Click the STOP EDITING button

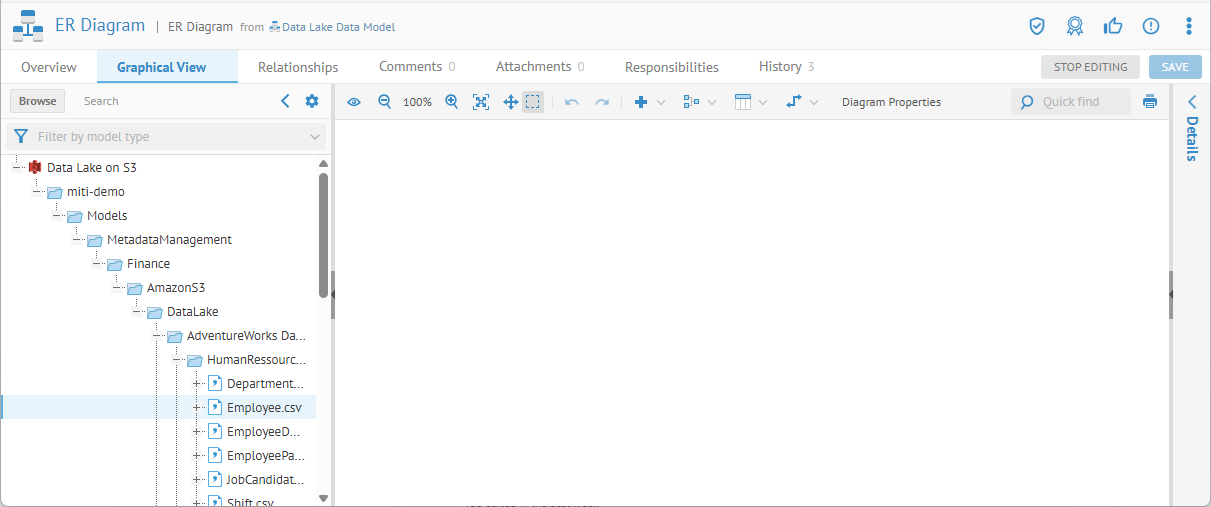tap(1090, 67)
